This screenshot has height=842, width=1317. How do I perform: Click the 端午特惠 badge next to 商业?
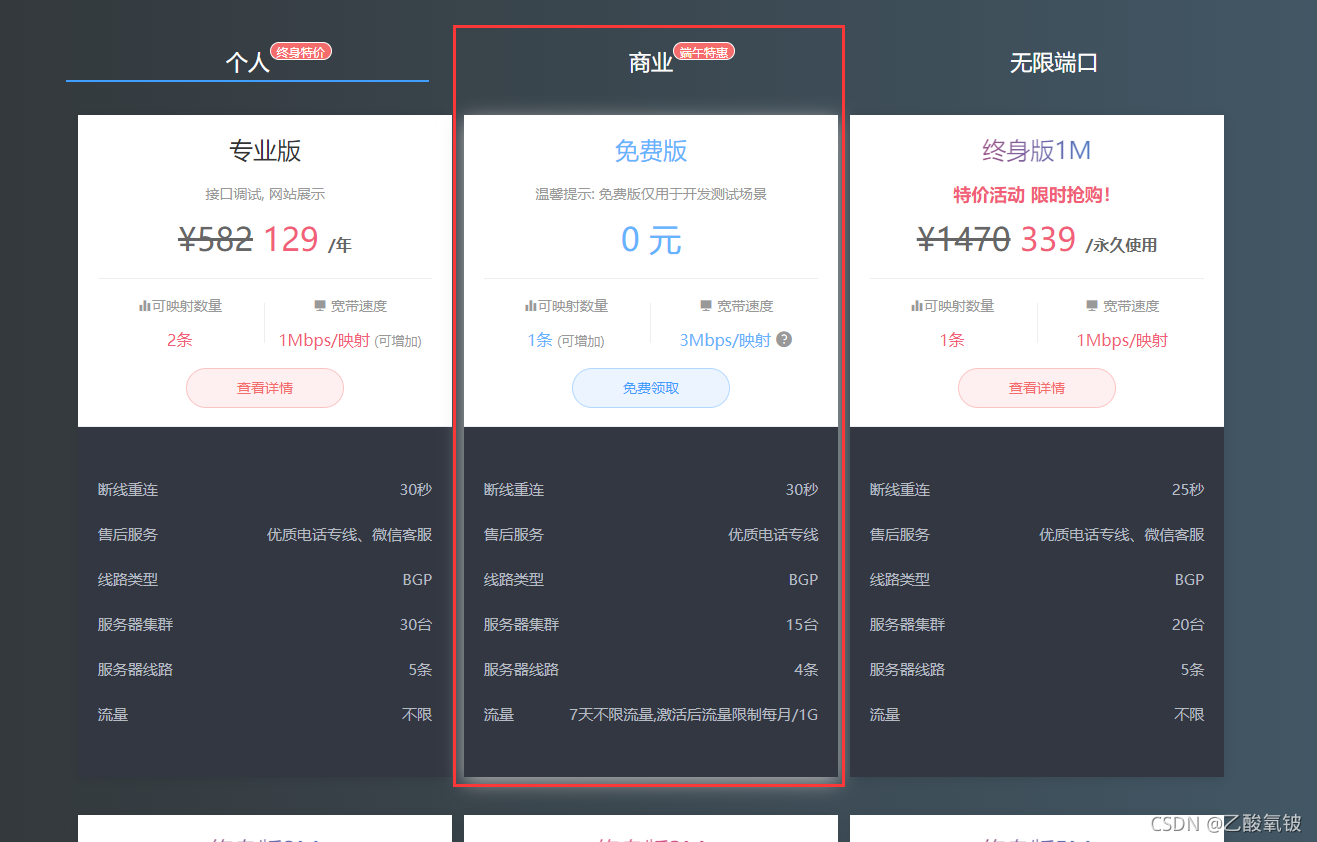[x=704, y=51]
